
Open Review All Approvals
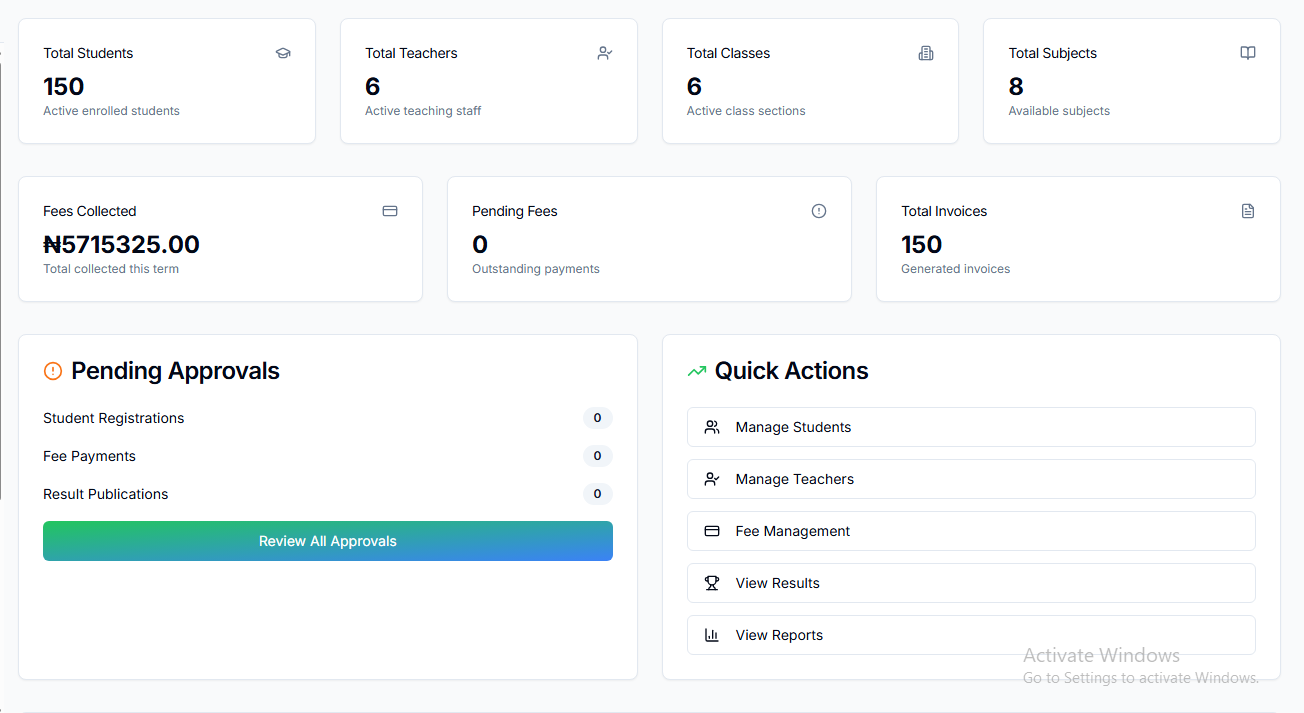(328, 541)
